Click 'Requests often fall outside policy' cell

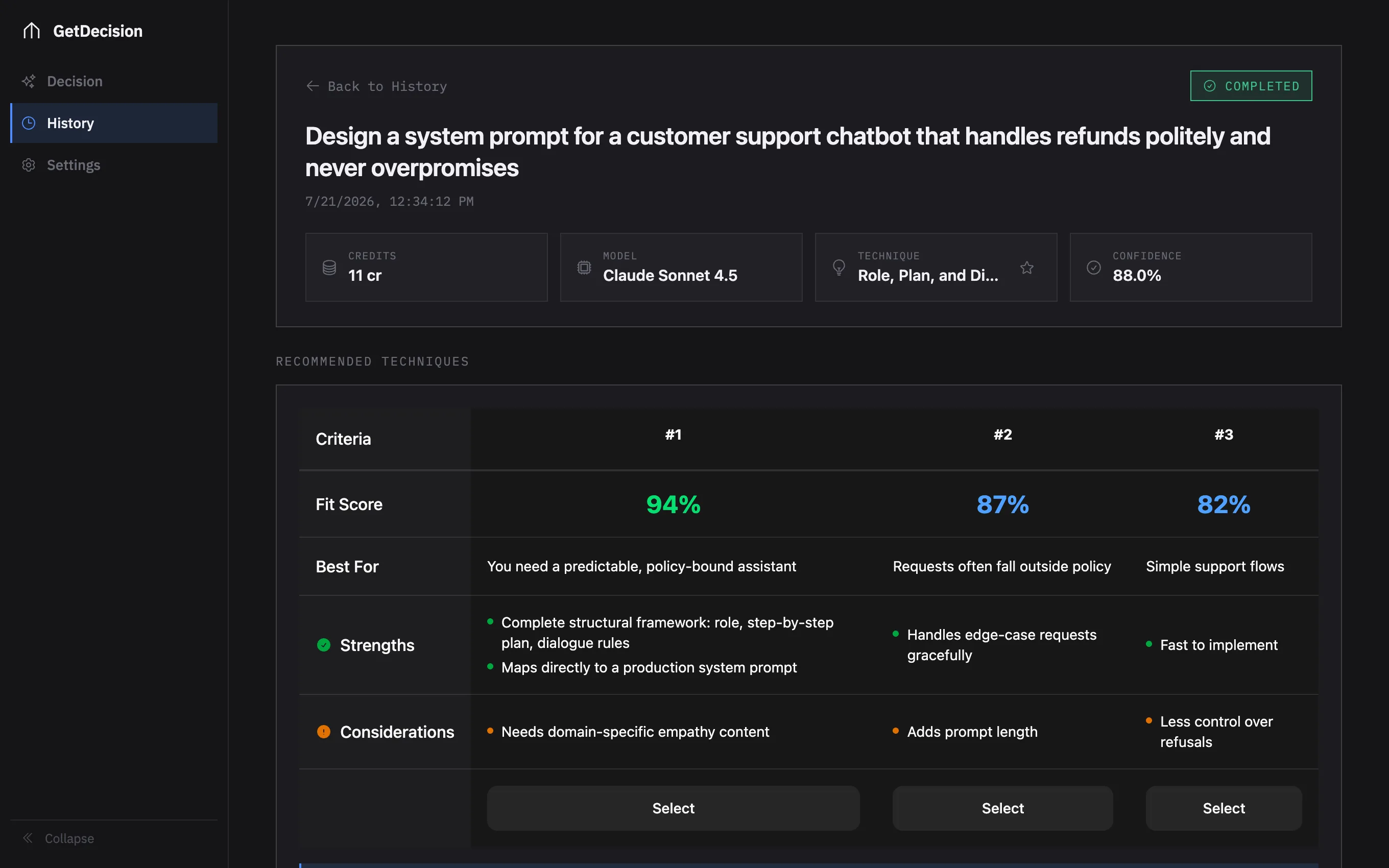click(x=1002, y=567)
